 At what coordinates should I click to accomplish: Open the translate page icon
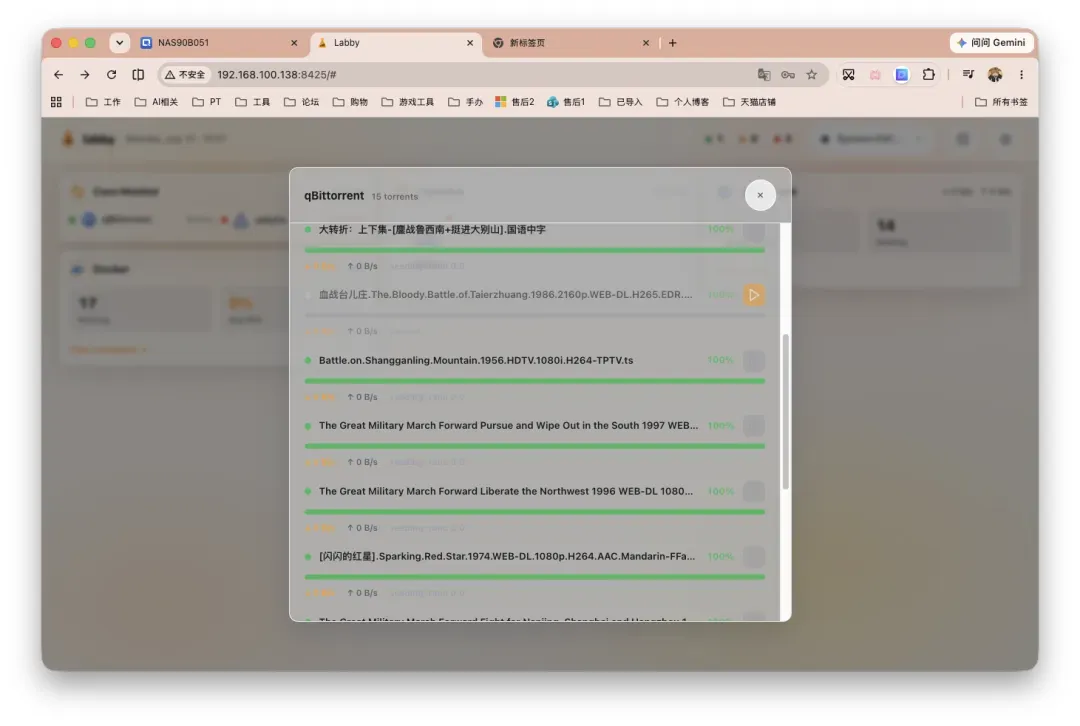point(764,74)
